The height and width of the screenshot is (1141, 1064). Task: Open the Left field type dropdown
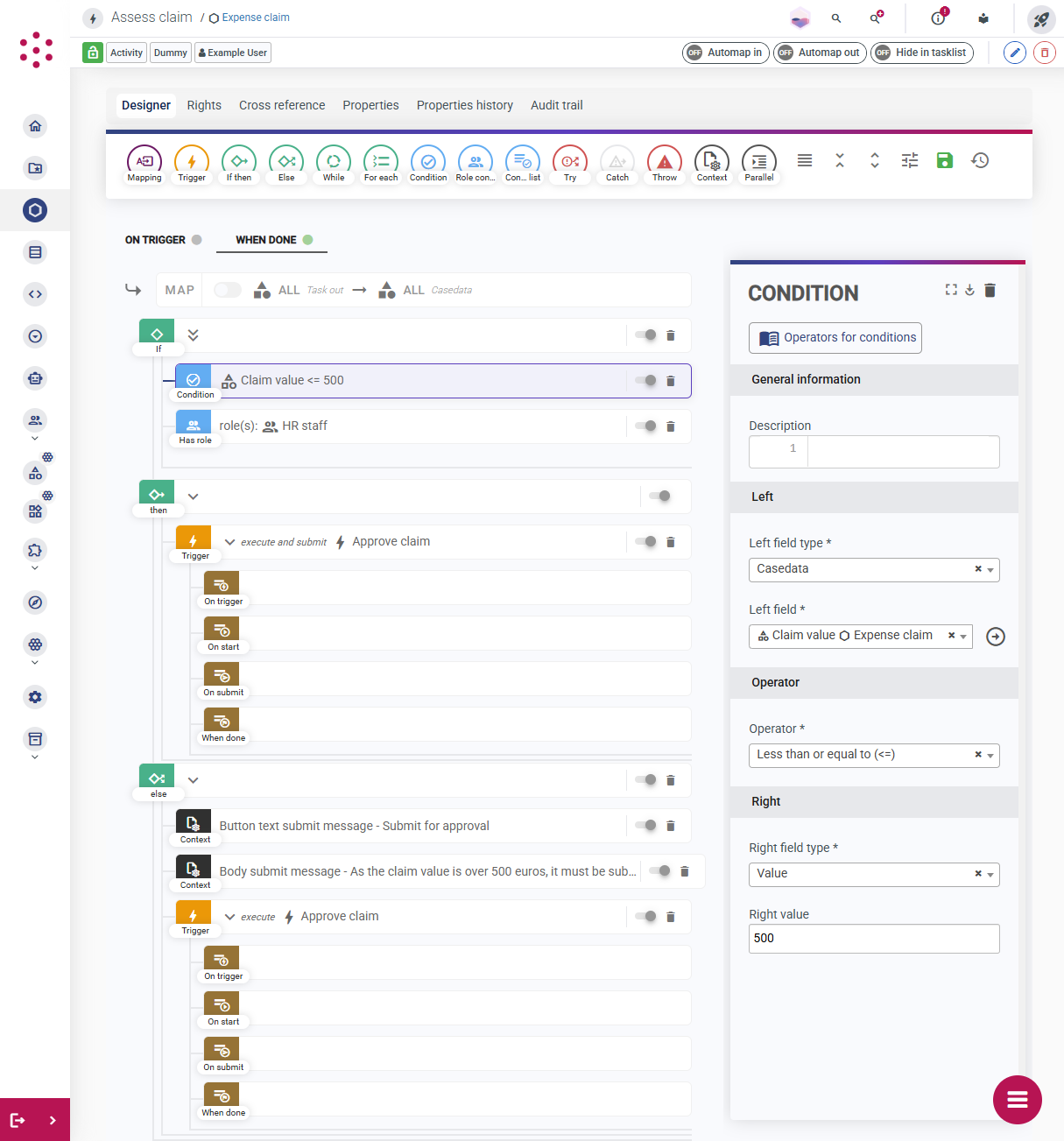(874, 569)
